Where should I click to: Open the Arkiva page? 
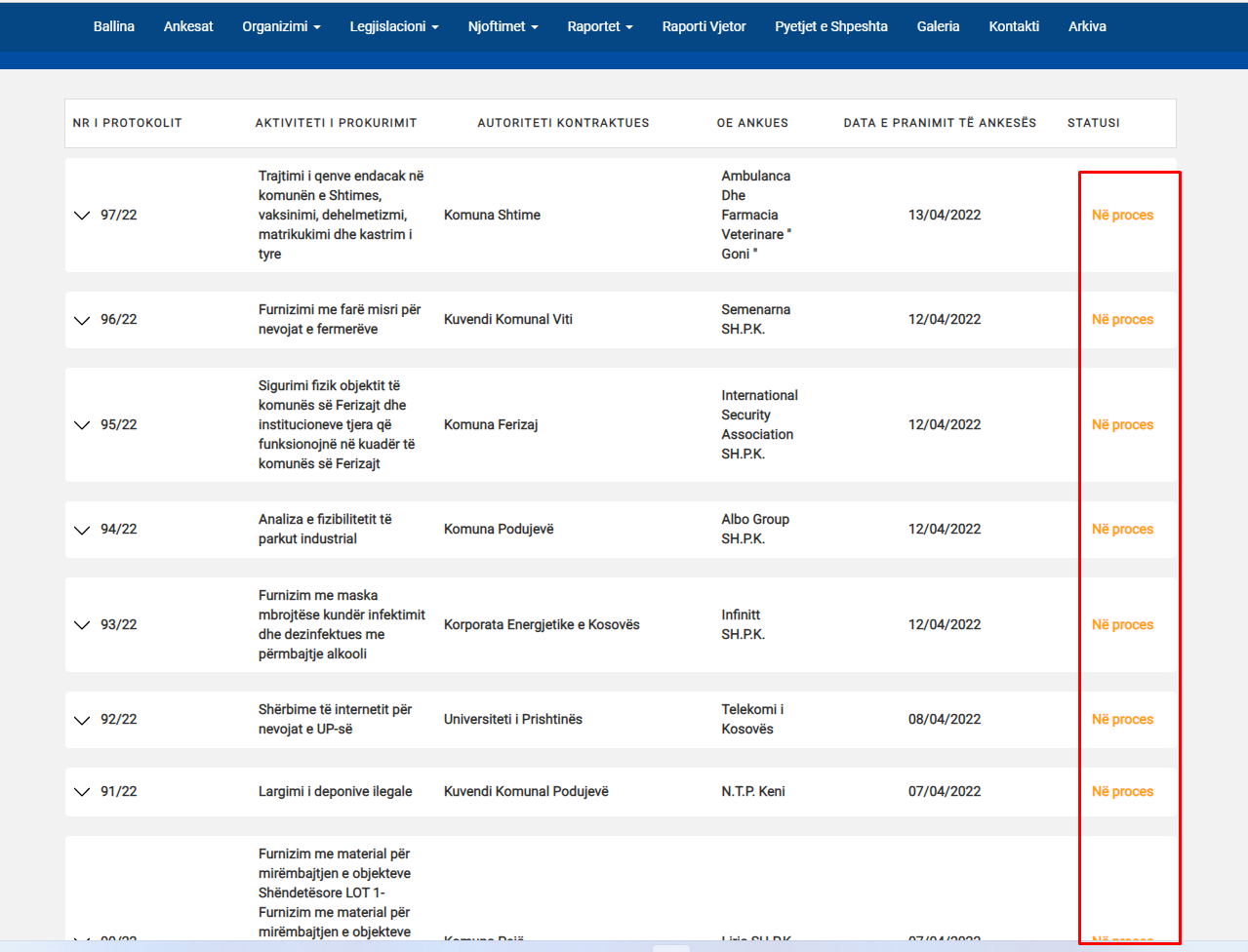pos(1087,26)
